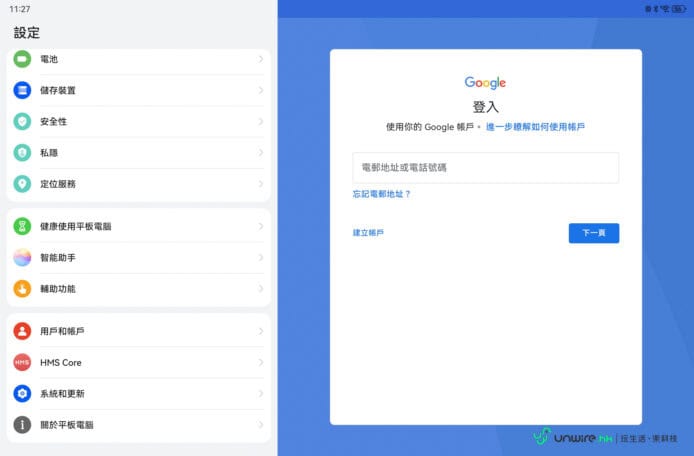The image size is (694, 456).
Task: Expand chevron on the 關於平板電腦 row
Action: pos(260,425)
